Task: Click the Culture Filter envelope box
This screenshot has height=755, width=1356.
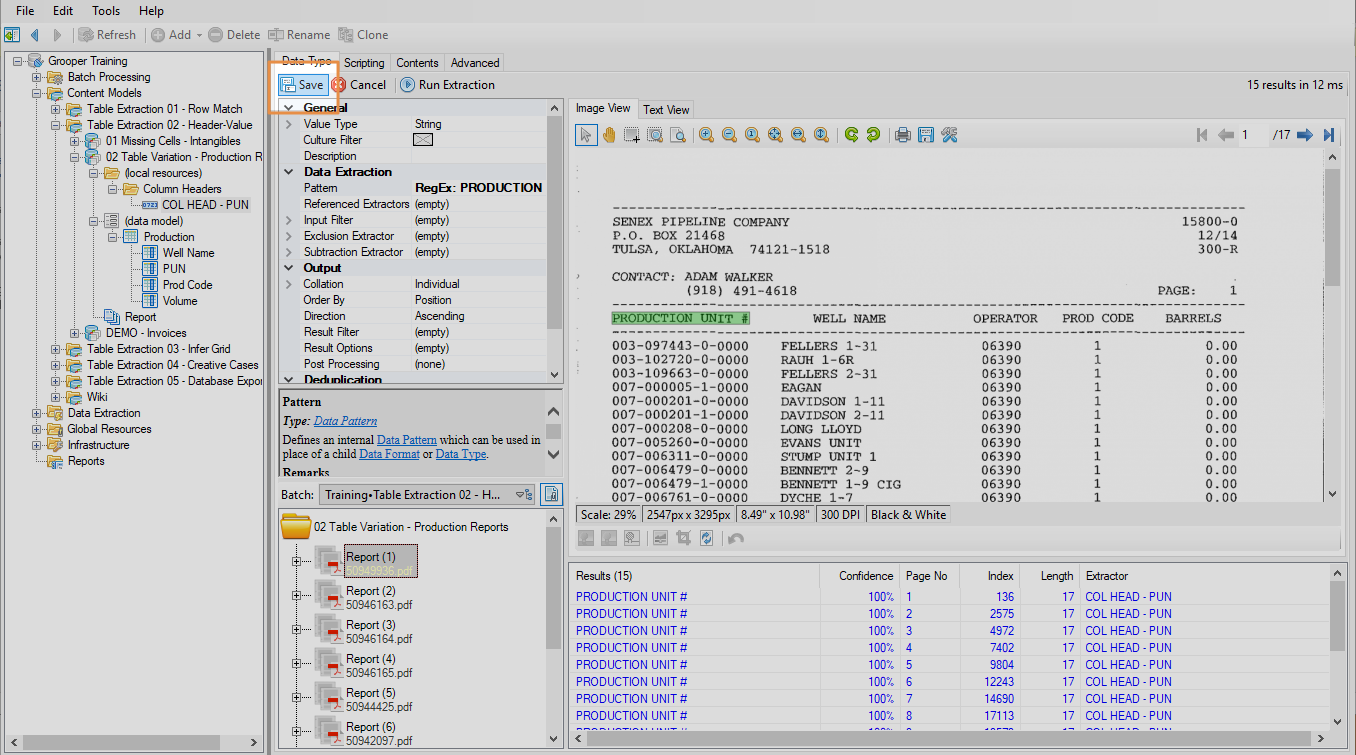Action: [422, 140]
